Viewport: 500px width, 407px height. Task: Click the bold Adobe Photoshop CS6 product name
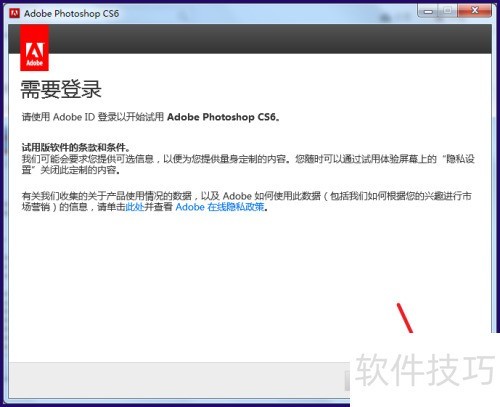(x=221, y=117)
